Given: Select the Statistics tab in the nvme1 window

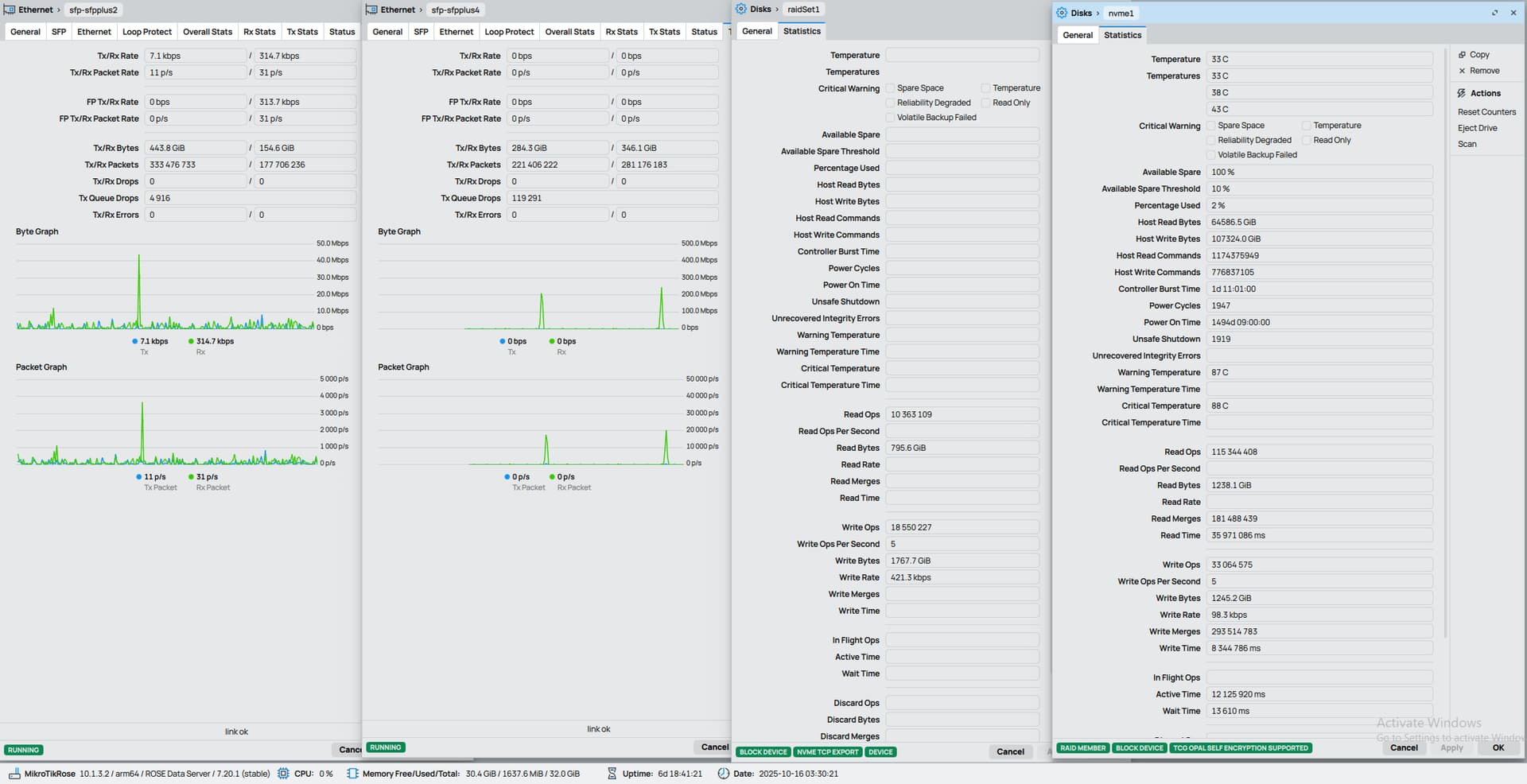Looking at the screenshot, I should 1123,35.
